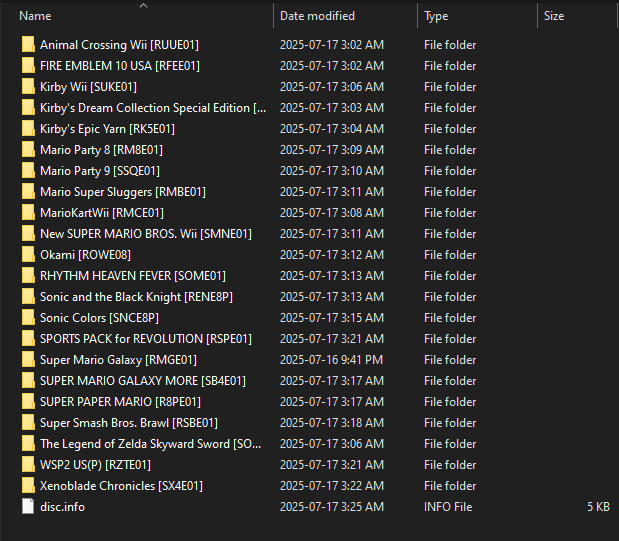619x541 pixels.
Task: Click date '2025-07-17 3:12 AM' of Okami
Action: pyautogui.click(x=332, y=254)
